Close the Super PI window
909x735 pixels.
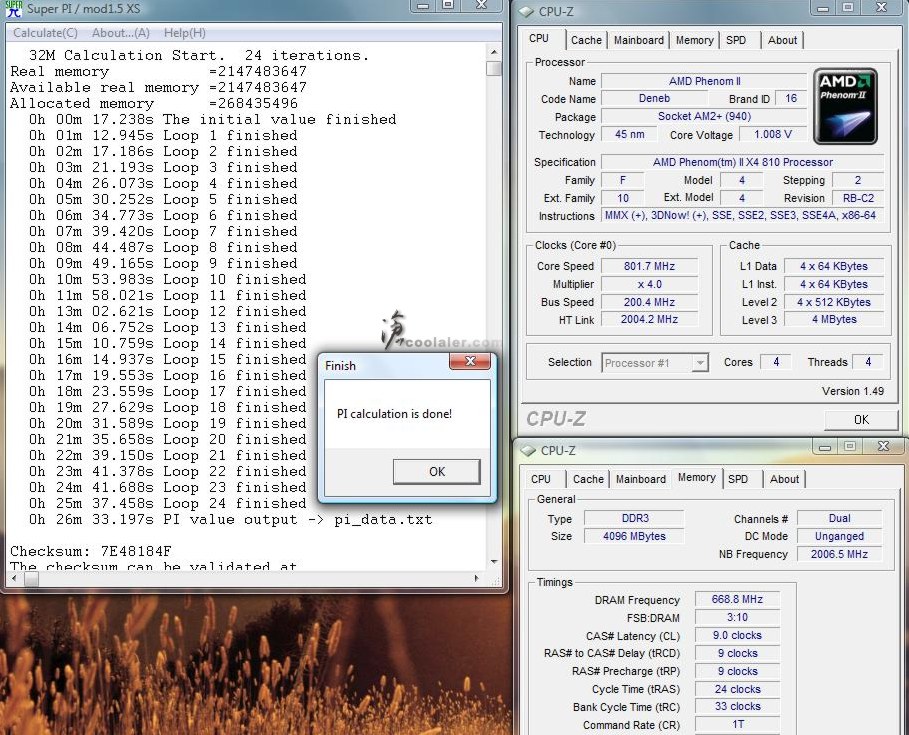481,6
